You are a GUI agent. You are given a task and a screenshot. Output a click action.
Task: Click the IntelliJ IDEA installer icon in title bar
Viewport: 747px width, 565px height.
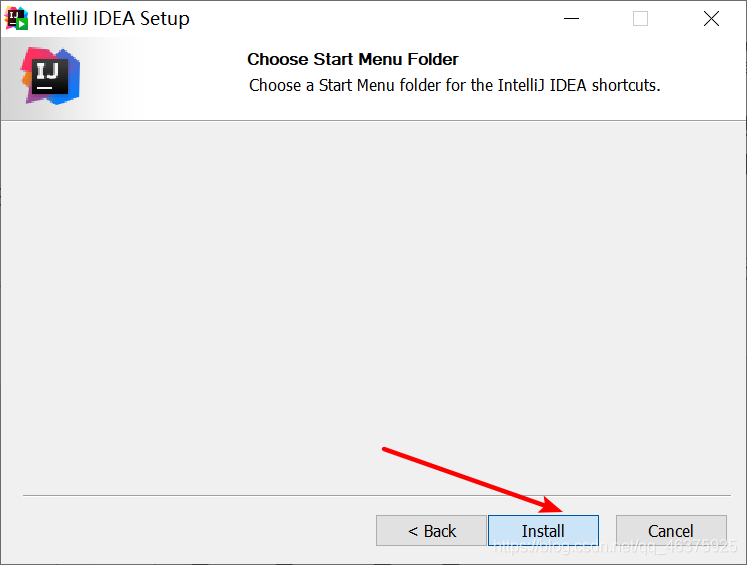(16, 18)
